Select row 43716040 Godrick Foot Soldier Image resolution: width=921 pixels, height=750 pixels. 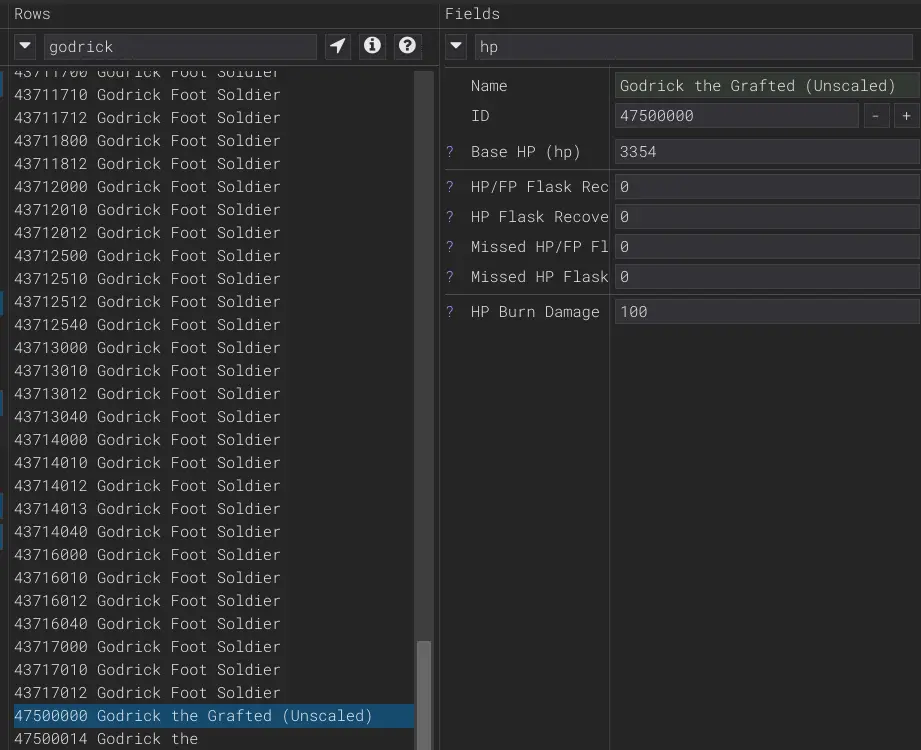214,624
